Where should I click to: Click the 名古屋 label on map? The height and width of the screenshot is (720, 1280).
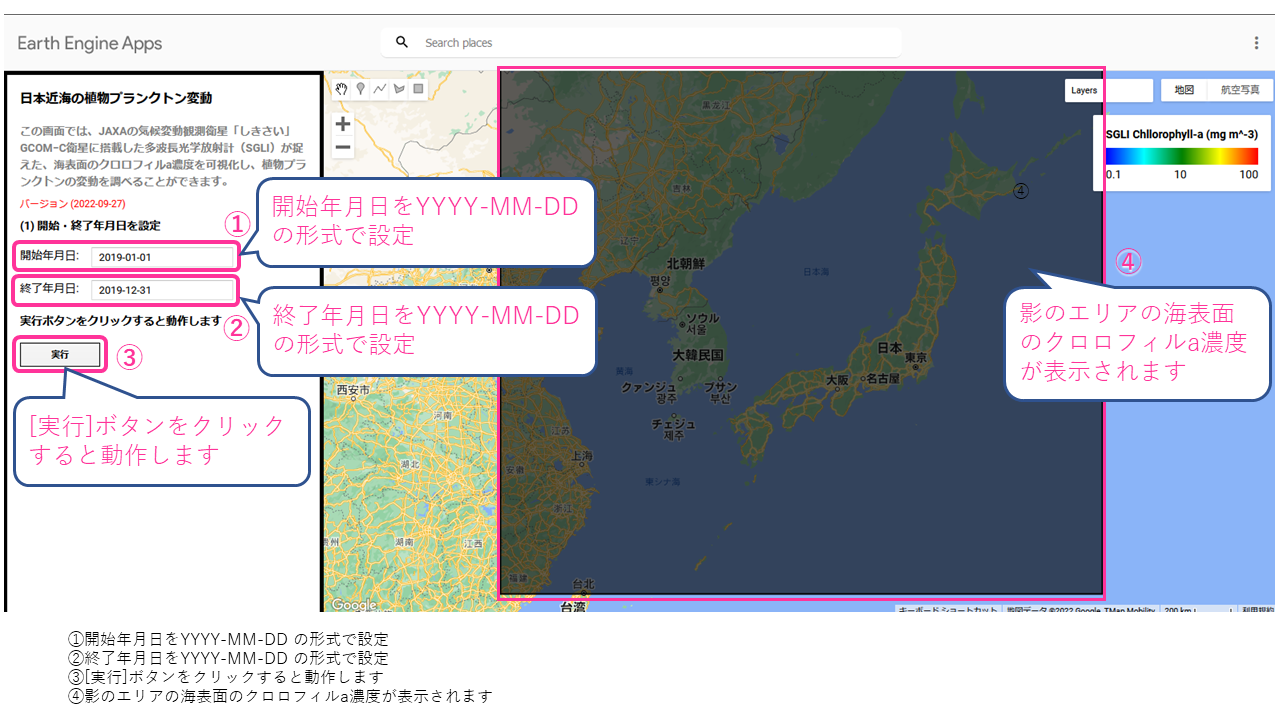pyautogui.click(x=884, y=379)
